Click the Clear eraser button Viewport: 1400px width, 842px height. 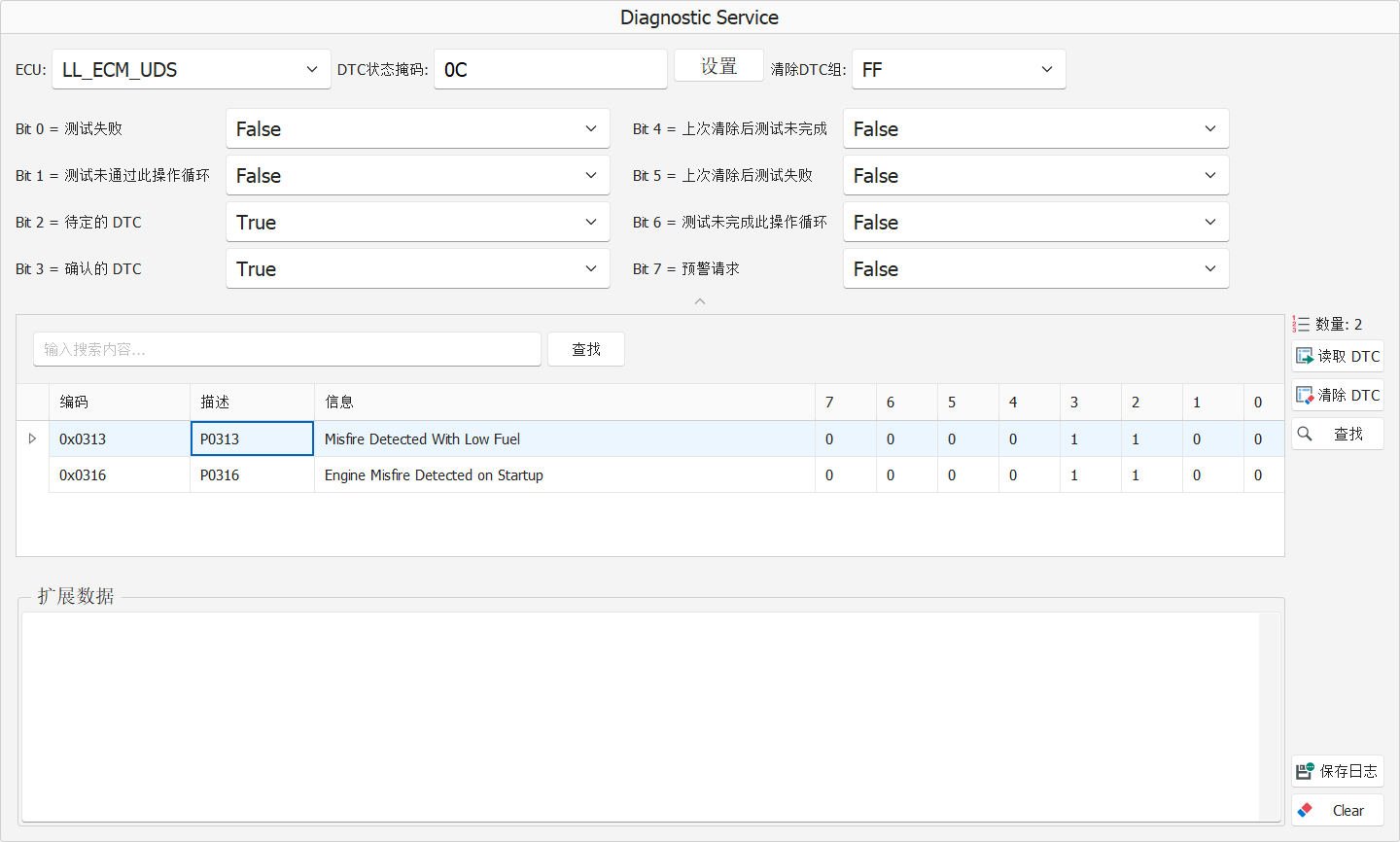tap(1338, 810)
